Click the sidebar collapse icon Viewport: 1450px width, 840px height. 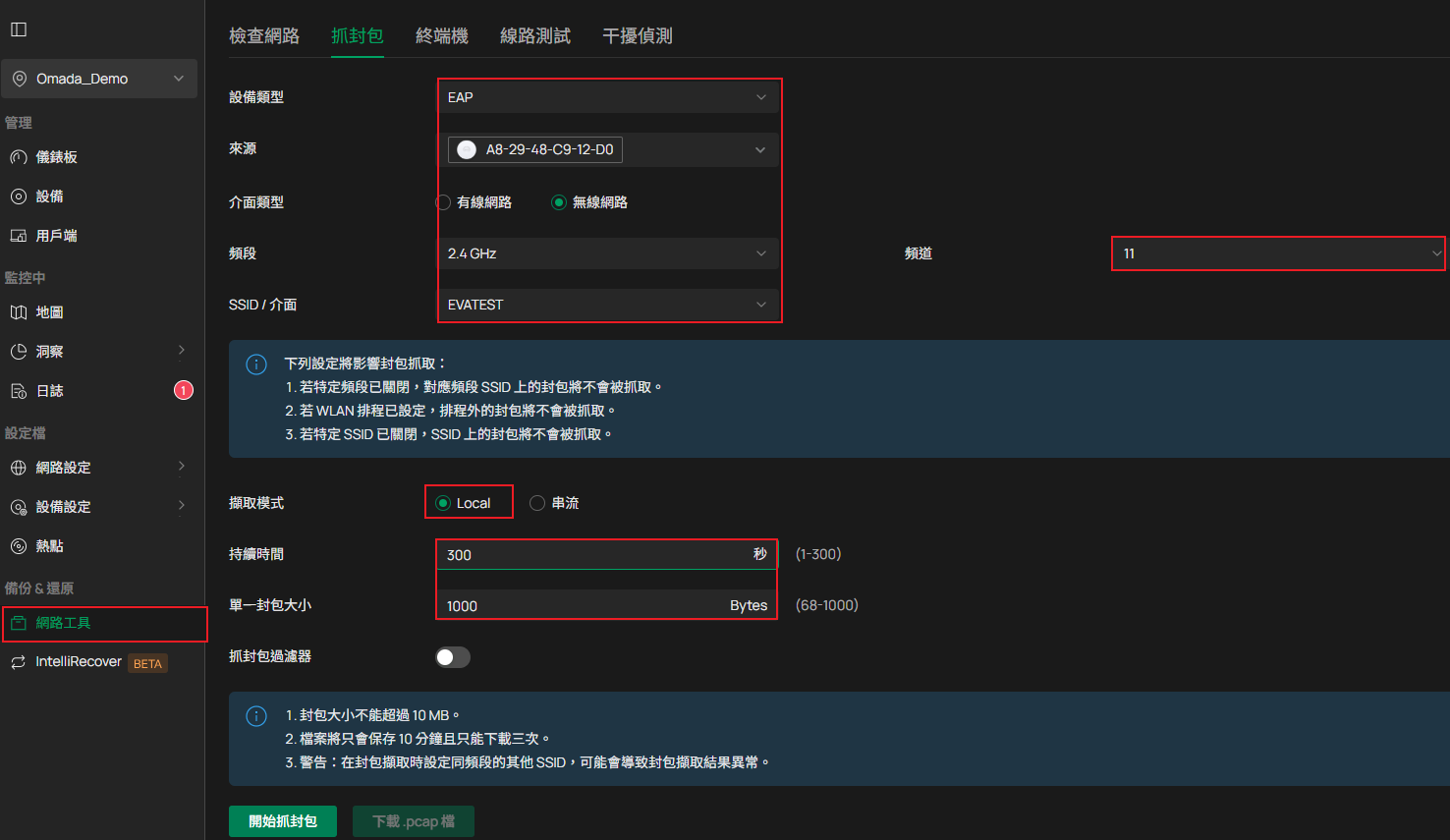click(x=19, y=29)
